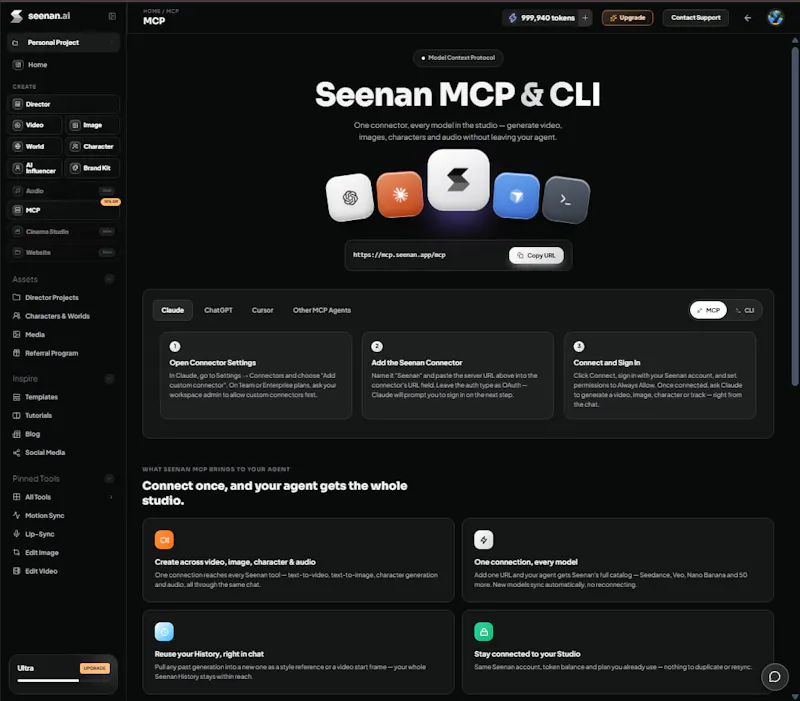Click the Connect and Sign In step card

tap(660, 375)
